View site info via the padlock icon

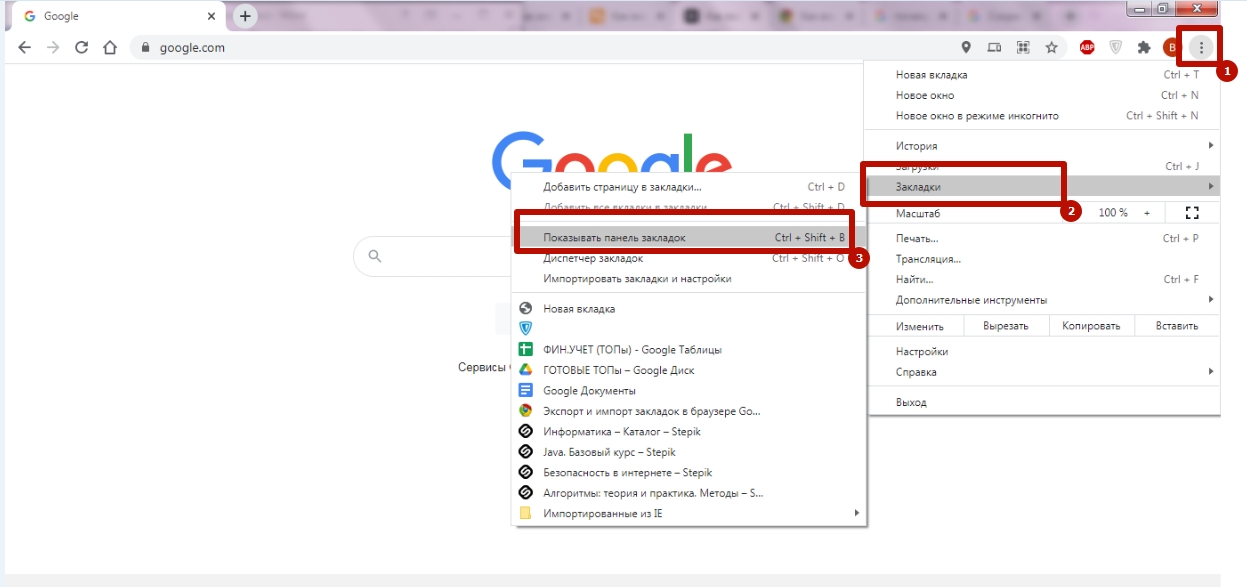(x=146, y=47)
